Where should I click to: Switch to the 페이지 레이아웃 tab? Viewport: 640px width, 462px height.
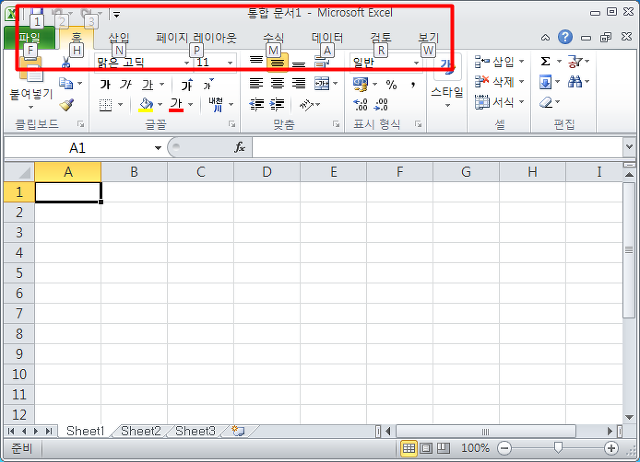(x=196, y=38)
